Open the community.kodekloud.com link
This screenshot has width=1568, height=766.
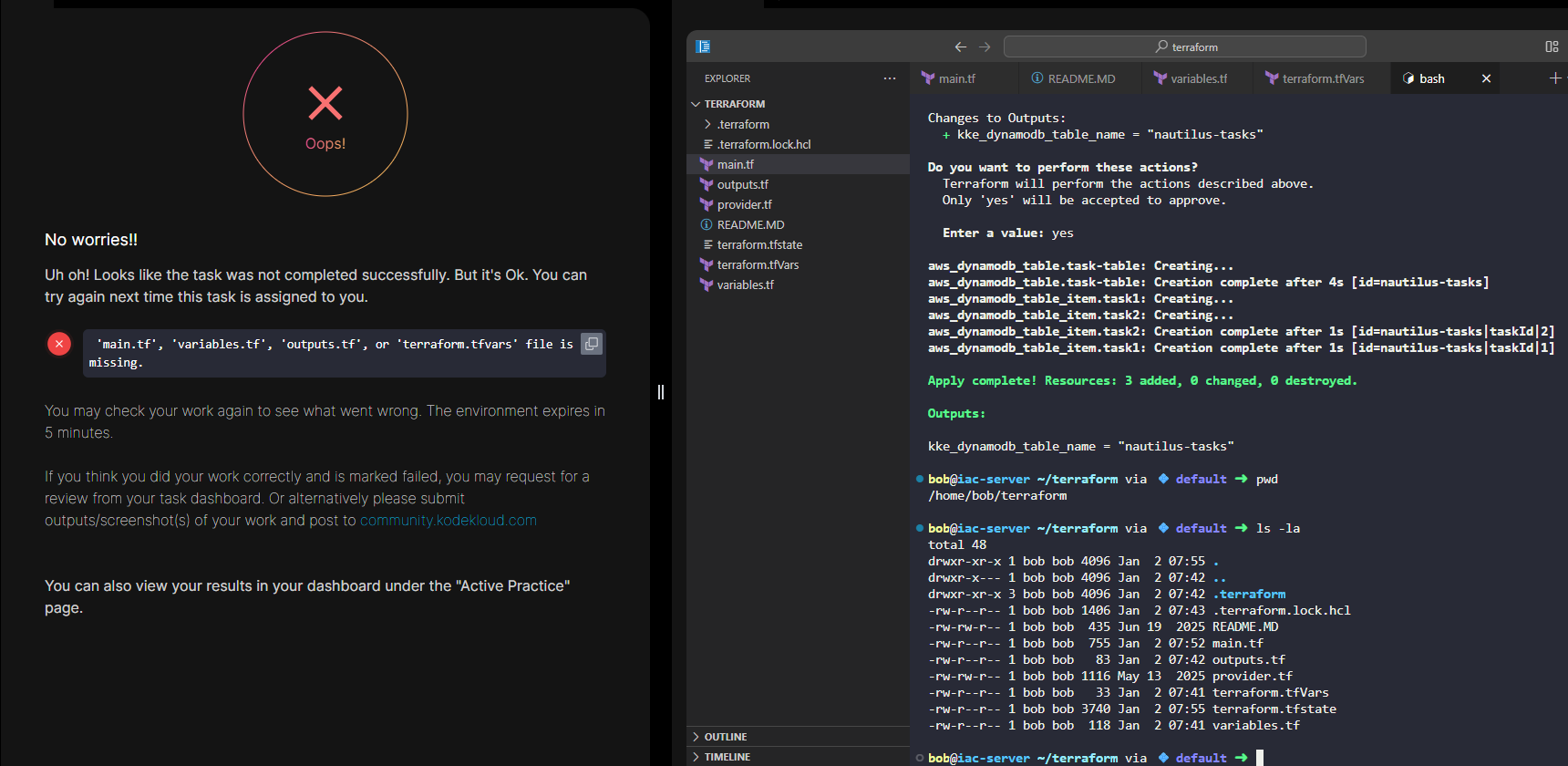[x=448, y=521]
